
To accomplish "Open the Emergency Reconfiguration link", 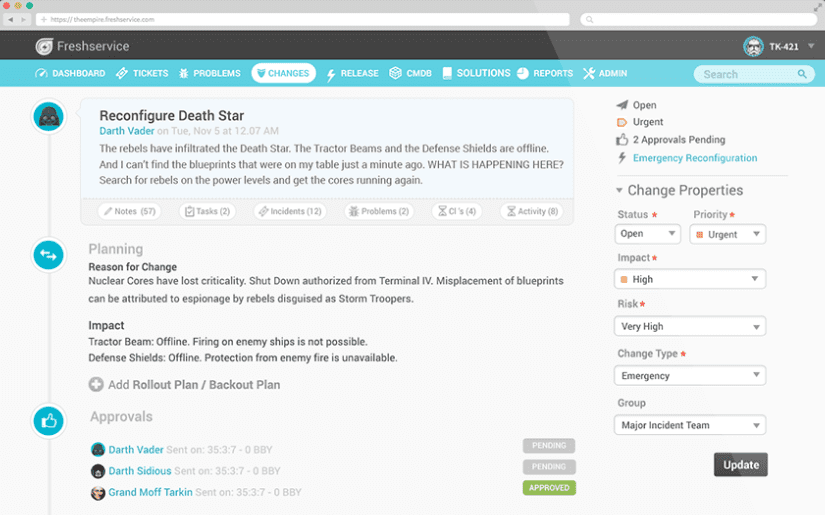I will (x=695, y=158).
